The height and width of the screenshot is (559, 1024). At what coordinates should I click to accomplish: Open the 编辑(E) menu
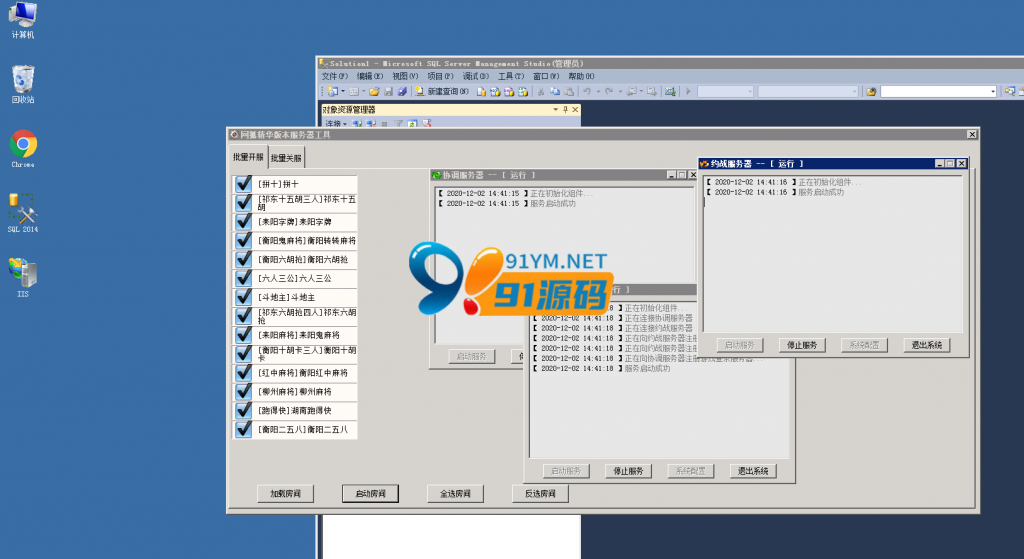coord(370,76)
